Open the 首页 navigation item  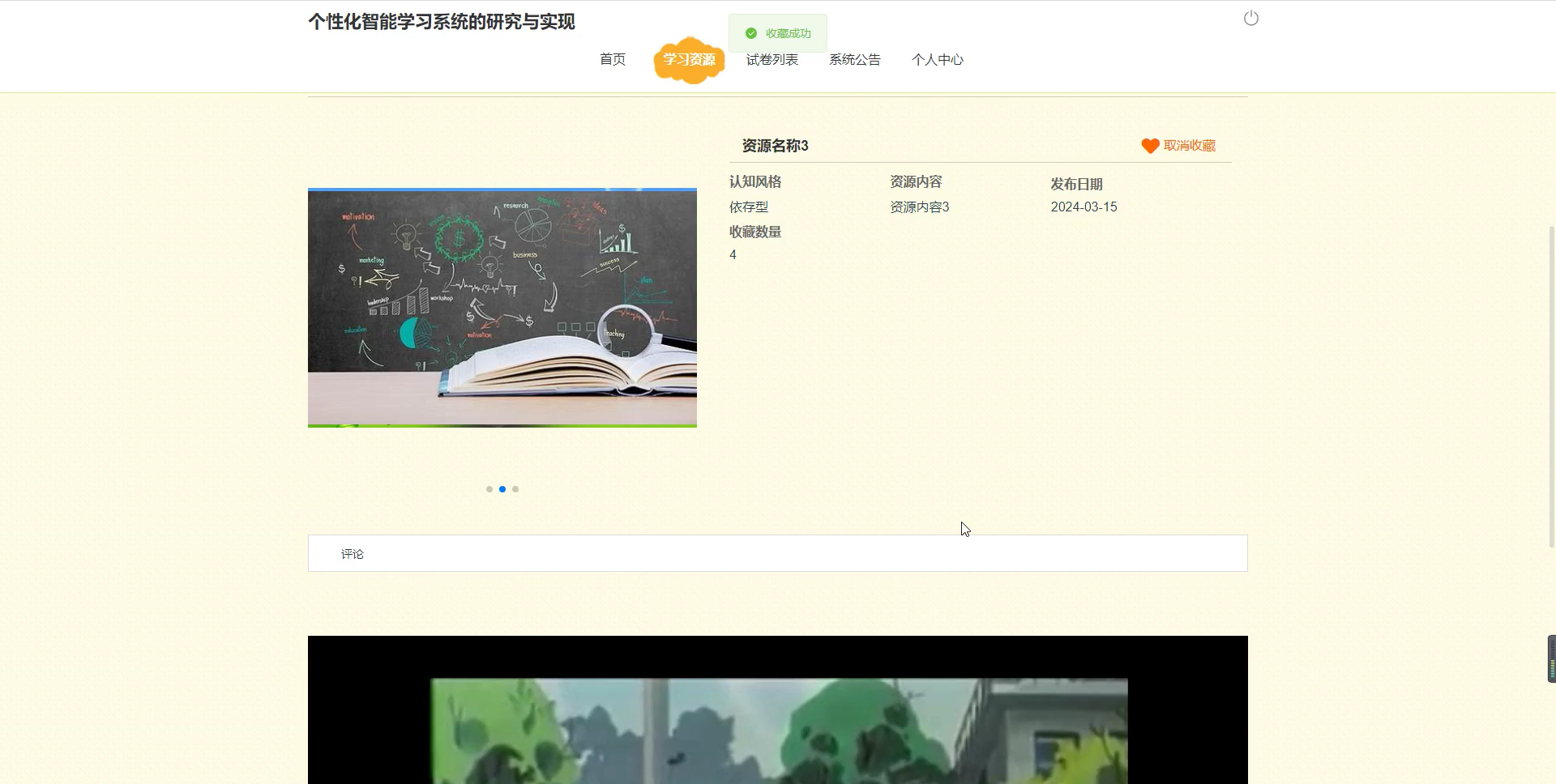(x=612, y=59)
